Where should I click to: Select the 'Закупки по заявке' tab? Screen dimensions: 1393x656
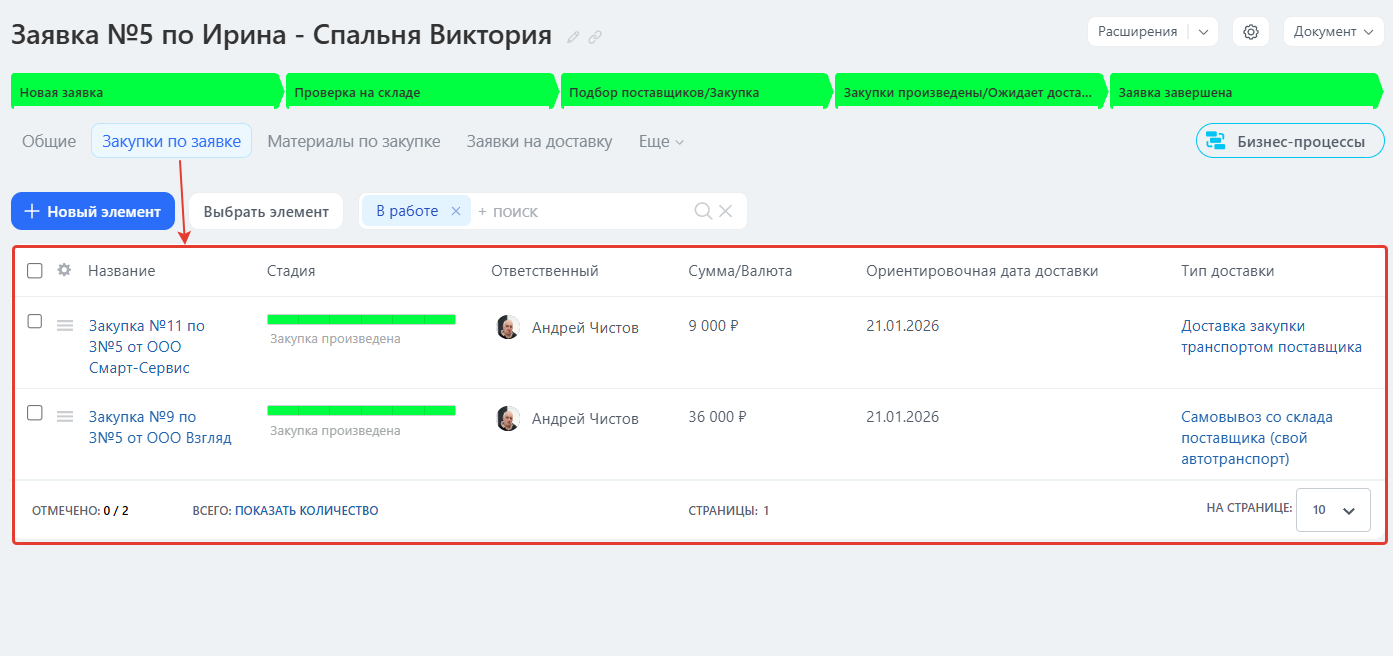pyautogui.click(x=171, y=141)
